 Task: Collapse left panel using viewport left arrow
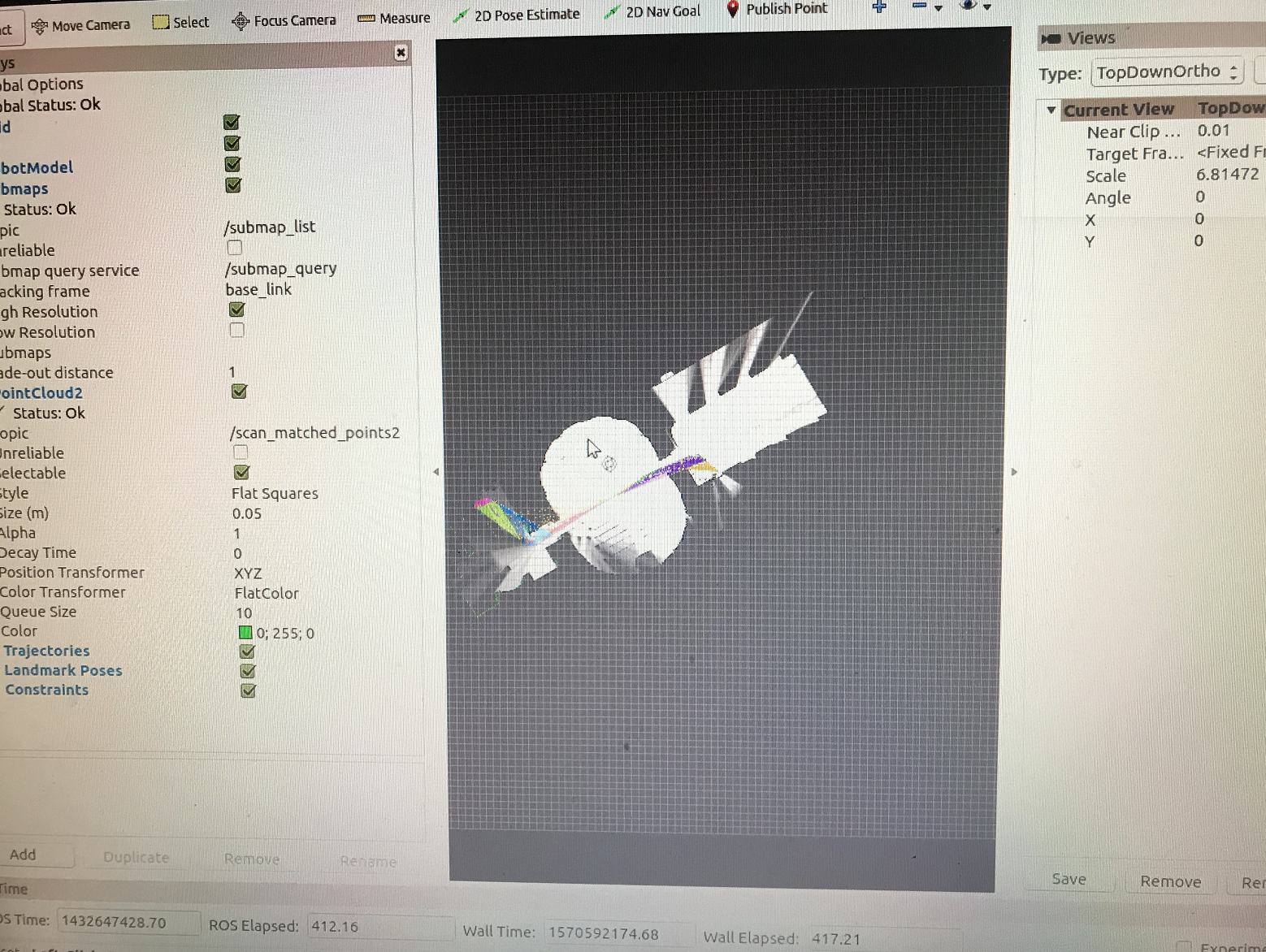(x=436, y=471)
